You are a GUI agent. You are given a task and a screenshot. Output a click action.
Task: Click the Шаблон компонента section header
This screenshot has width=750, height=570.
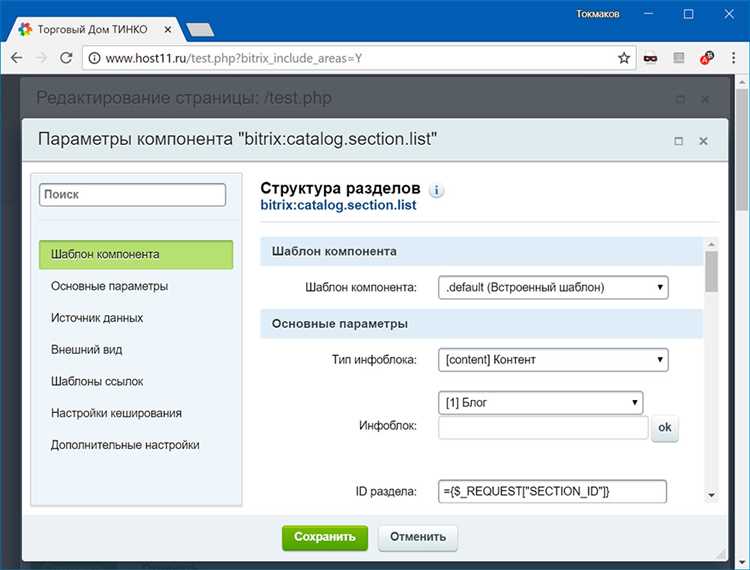click(482, 252)
